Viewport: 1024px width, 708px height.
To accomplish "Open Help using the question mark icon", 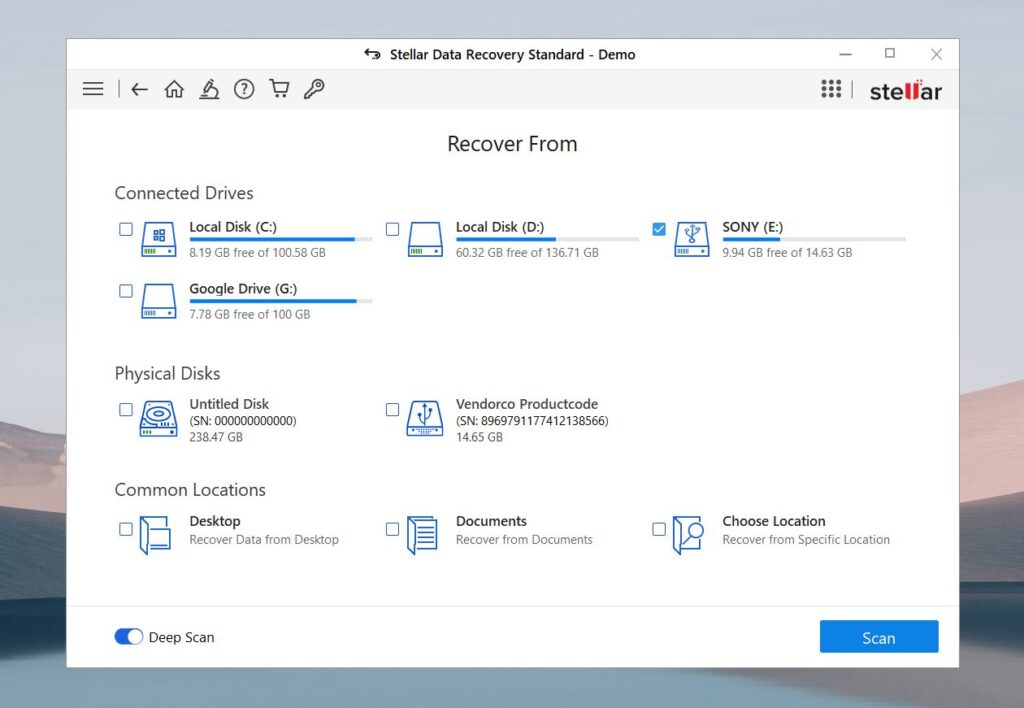I will (x=244, y=89).
